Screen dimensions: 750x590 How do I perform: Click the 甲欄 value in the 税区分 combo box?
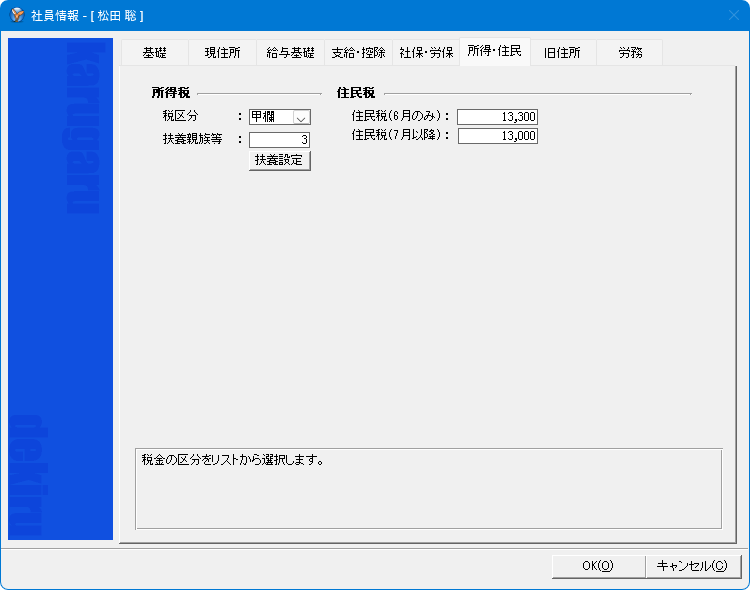point(271,117)
